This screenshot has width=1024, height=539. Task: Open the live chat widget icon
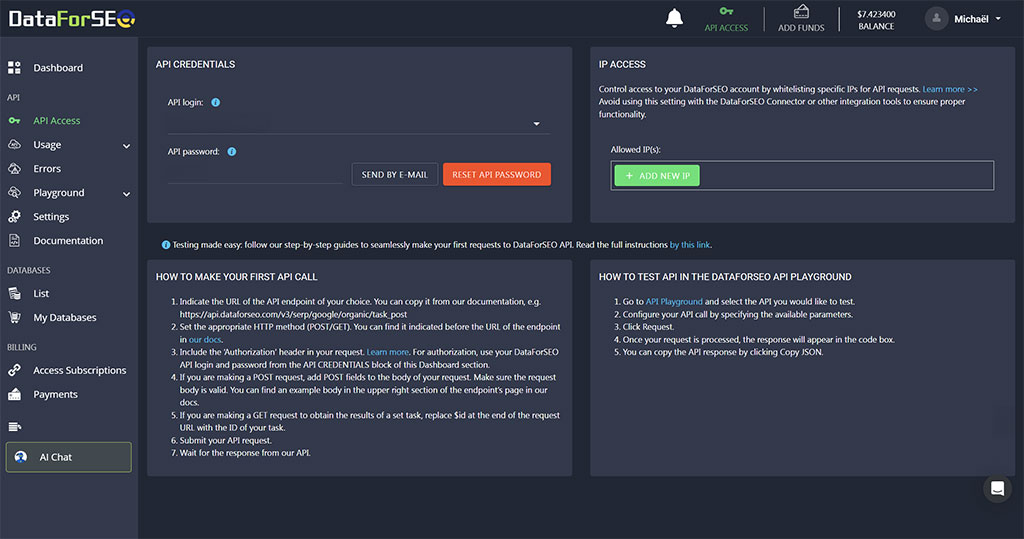click(997, 489)
